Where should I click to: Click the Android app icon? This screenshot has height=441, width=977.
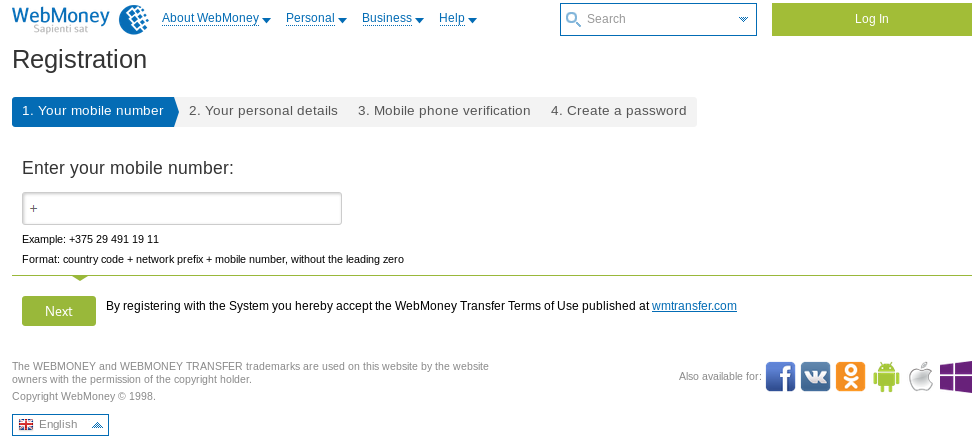click(x=886, y=376)
